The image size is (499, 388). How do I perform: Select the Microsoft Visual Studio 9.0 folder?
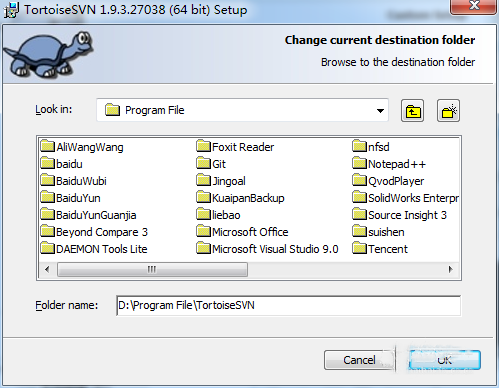pyautogui.click(x=268, y=249)
